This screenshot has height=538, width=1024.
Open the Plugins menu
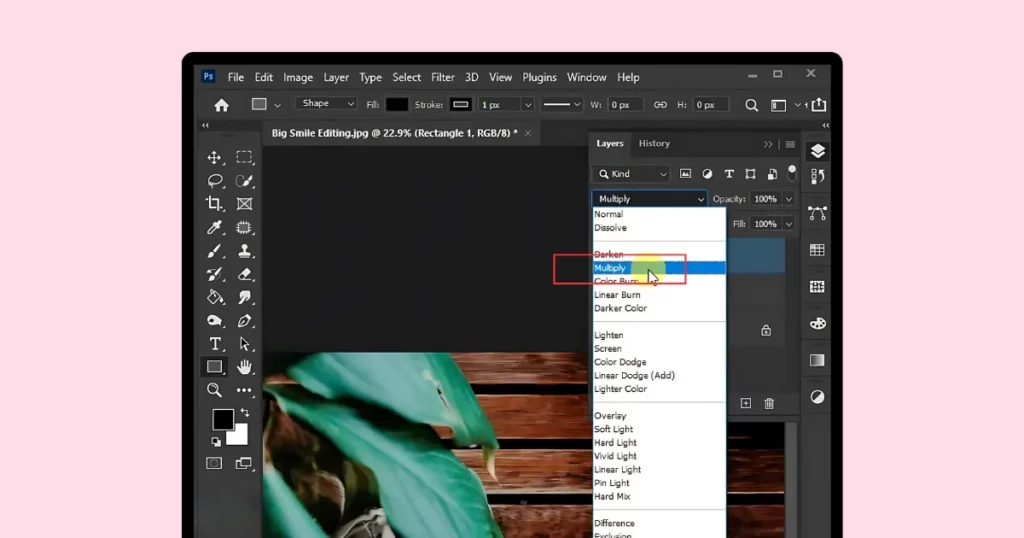pos(539,77)
